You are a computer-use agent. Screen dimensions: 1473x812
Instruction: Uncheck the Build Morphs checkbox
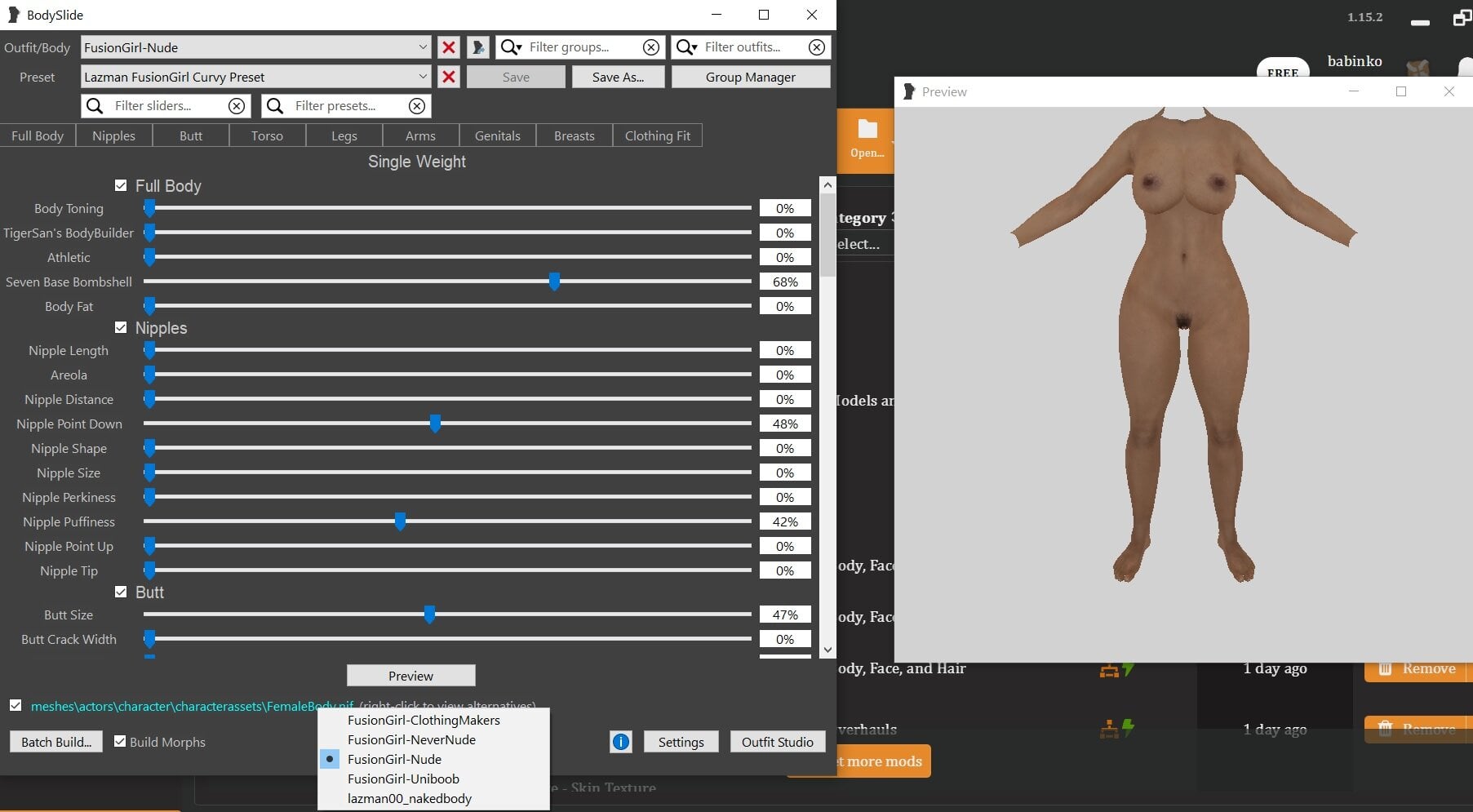tap(120, 742)
